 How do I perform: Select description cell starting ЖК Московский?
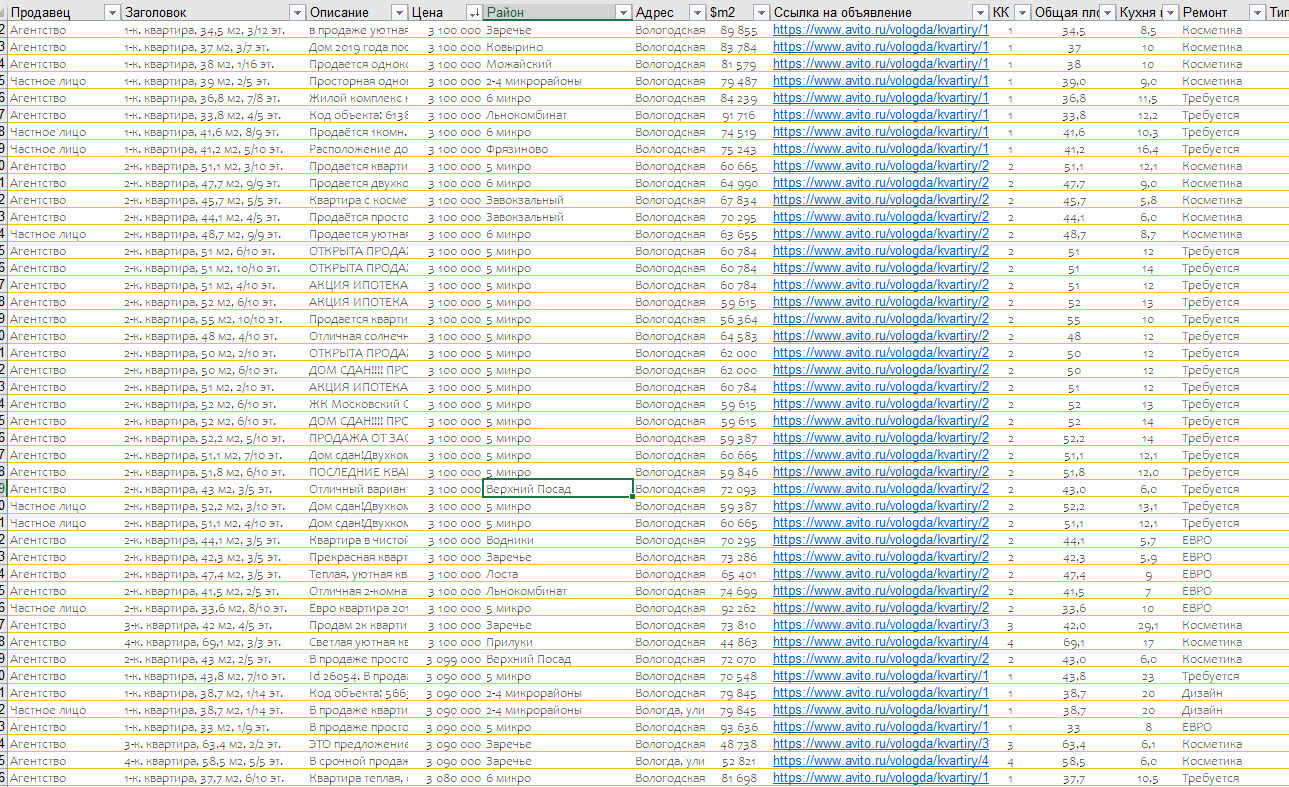[358, 404]
